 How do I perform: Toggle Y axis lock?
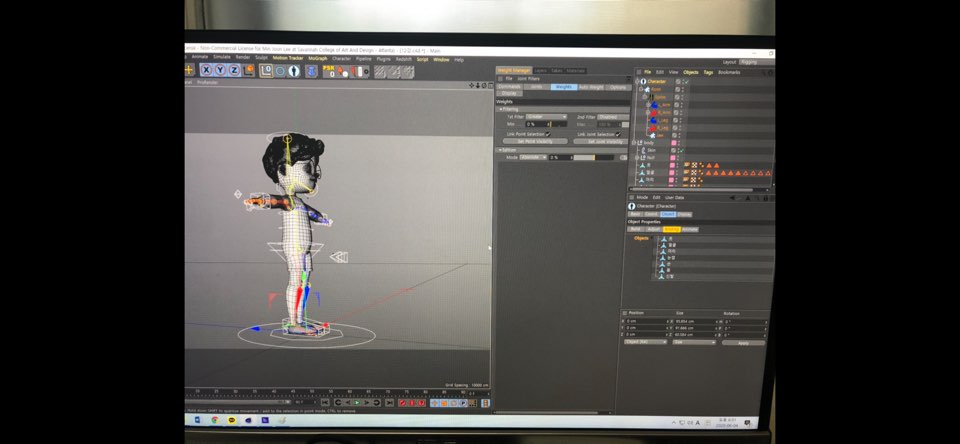220,70
